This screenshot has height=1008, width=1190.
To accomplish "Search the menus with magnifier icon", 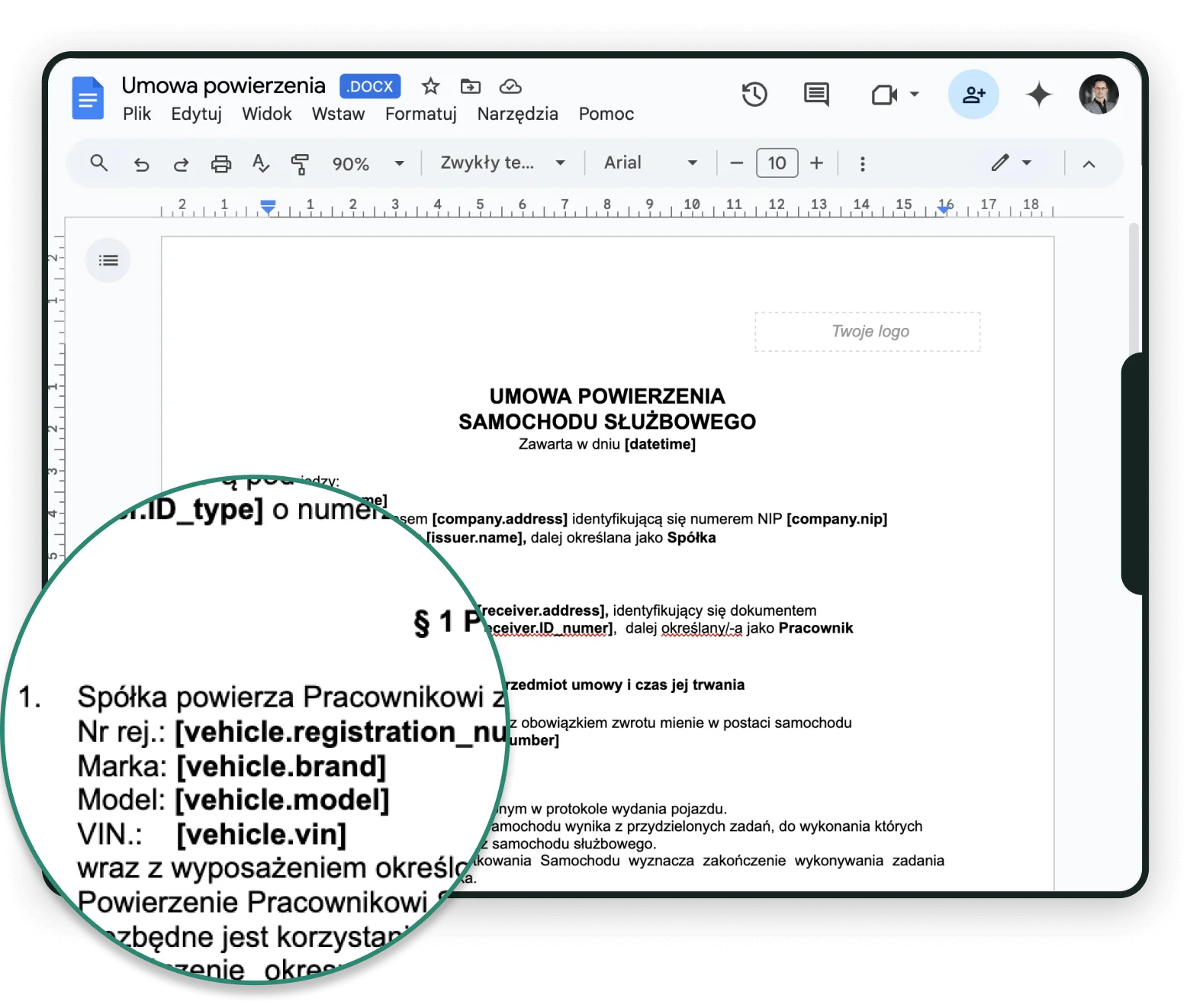I will tap(99, 163).
